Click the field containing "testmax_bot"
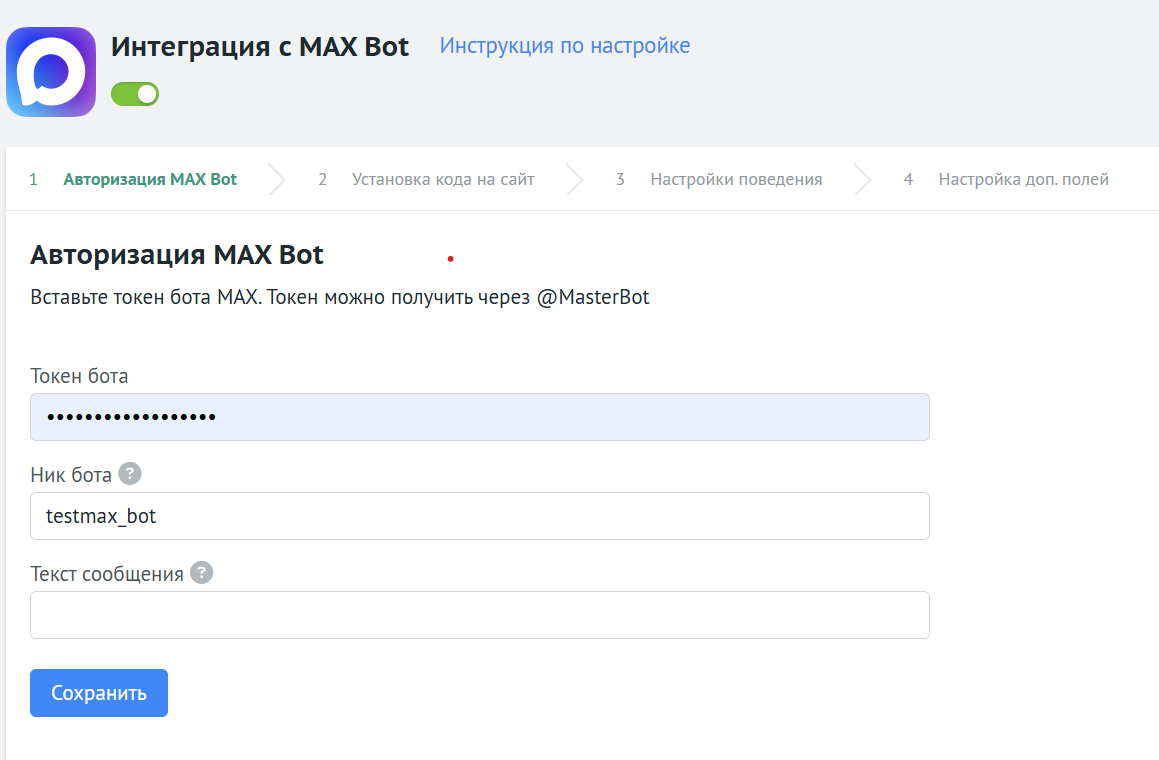This screenshot has width=1159, height=760. 478,516
